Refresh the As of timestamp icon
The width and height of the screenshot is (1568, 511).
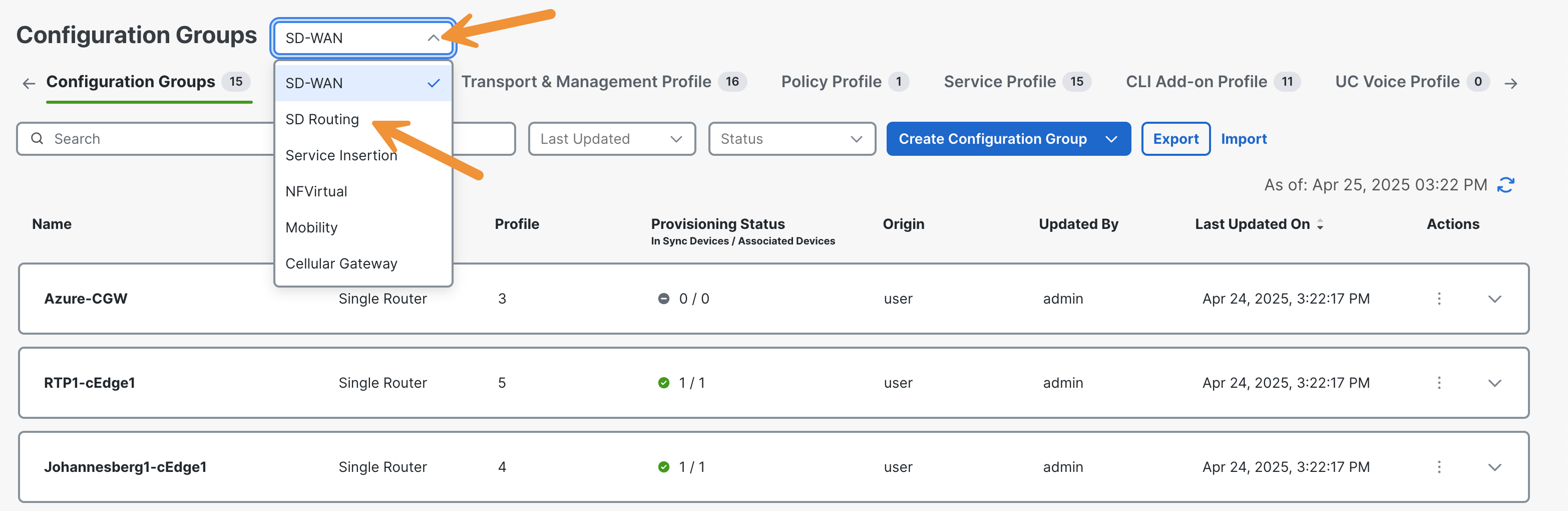point(1506,184)
